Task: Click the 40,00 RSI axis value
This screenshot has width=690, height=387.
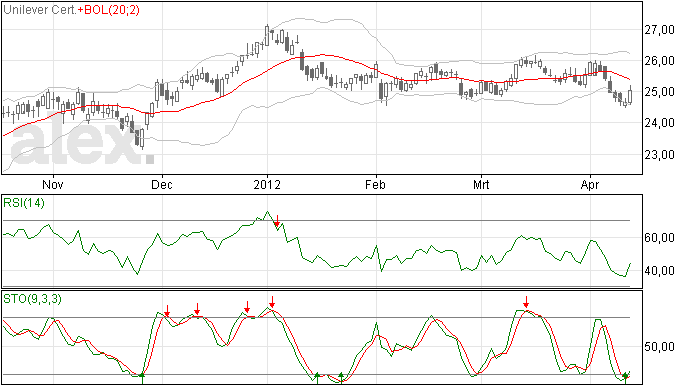Action: [659, 271]
